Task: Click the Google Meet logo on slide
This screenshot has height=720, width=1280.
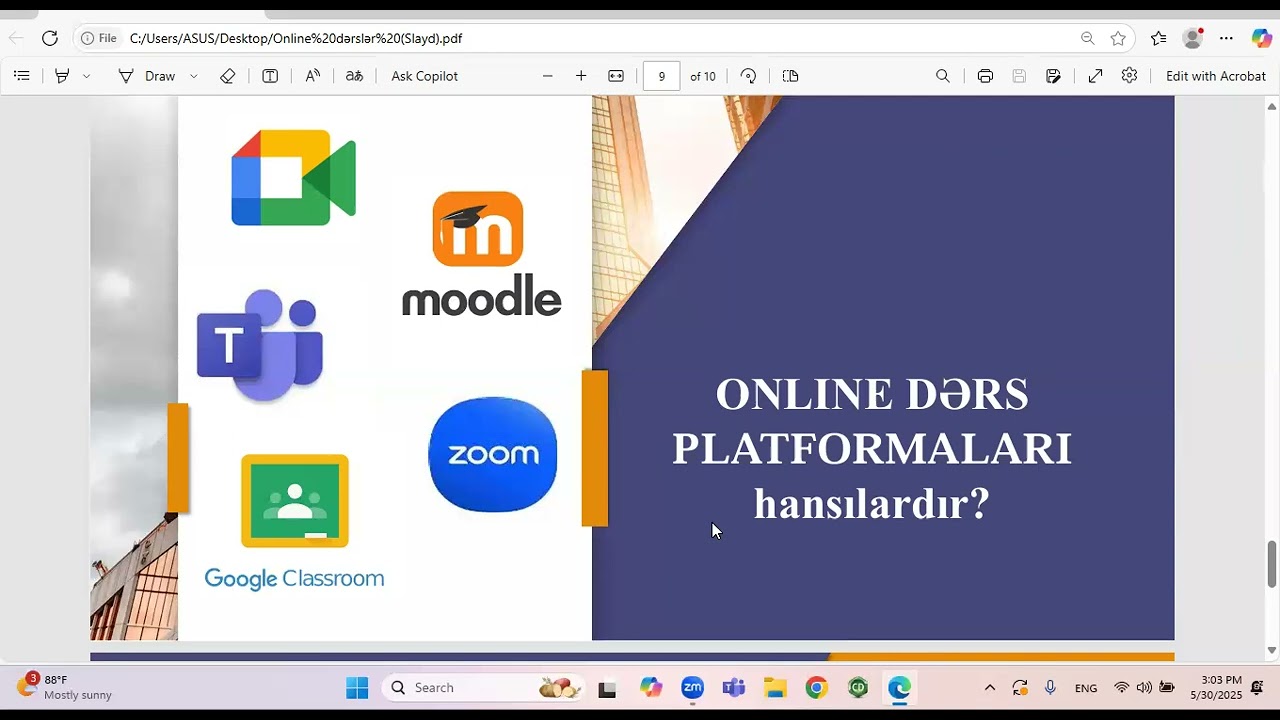Action: pyautogui.click(x=293, y=177)
